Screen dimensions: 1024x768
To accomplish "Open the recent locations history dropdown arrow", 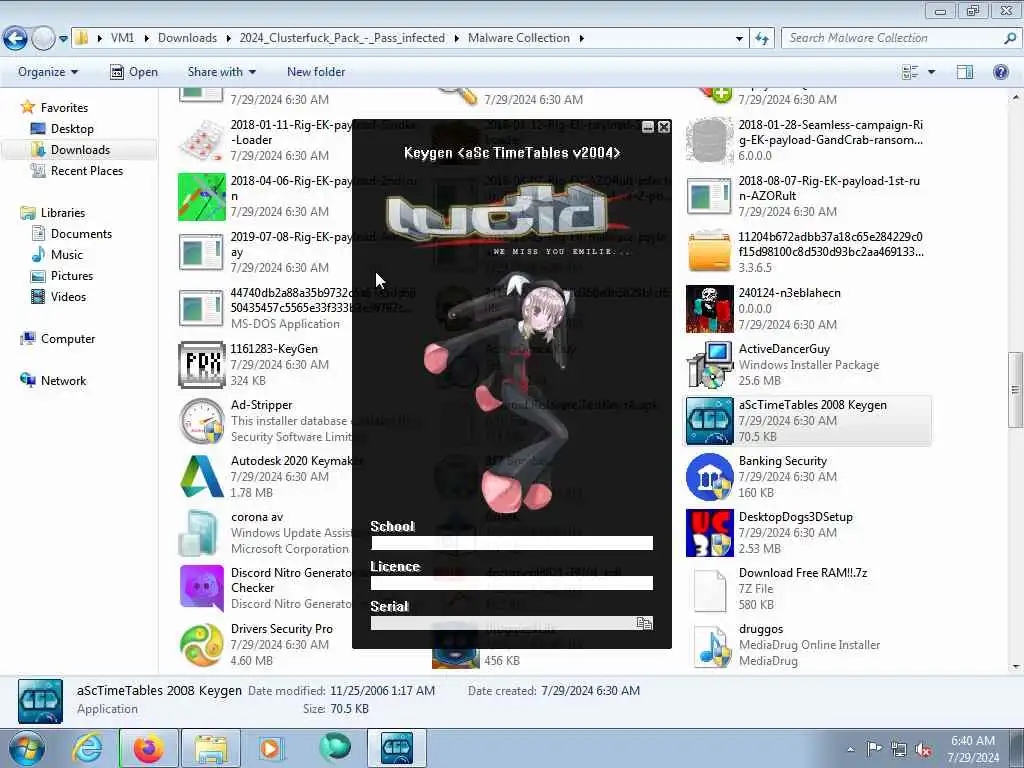I will click(63, 39).
